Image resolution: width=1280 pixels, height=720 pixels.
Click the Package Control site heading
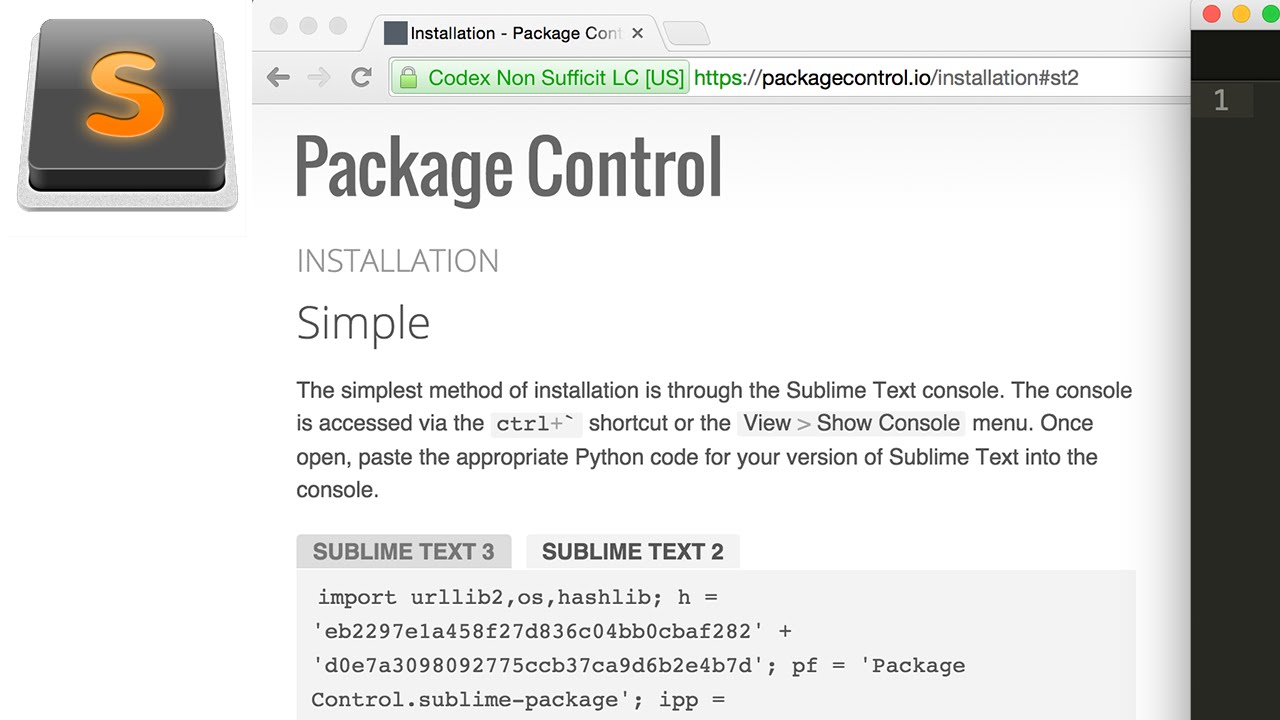coord(509,167)
